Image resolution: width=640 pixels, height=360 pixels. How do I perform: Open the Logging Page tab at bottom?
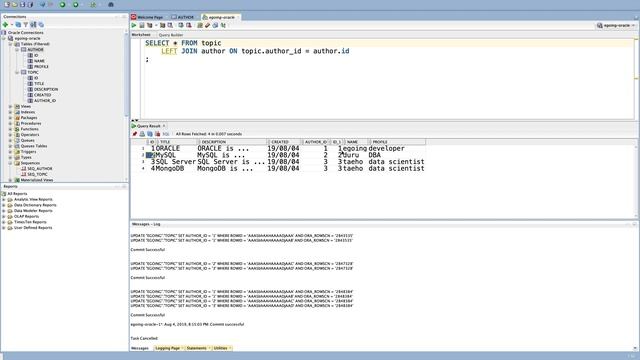(x=168, y=348)
